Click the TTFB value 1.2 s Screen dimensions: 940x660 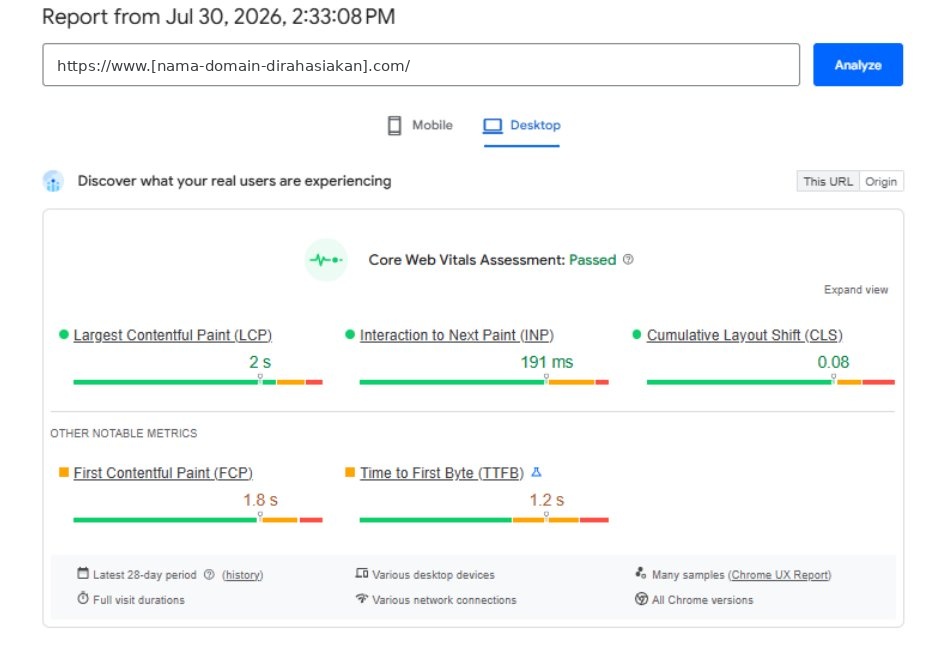(x=547, y=500)
